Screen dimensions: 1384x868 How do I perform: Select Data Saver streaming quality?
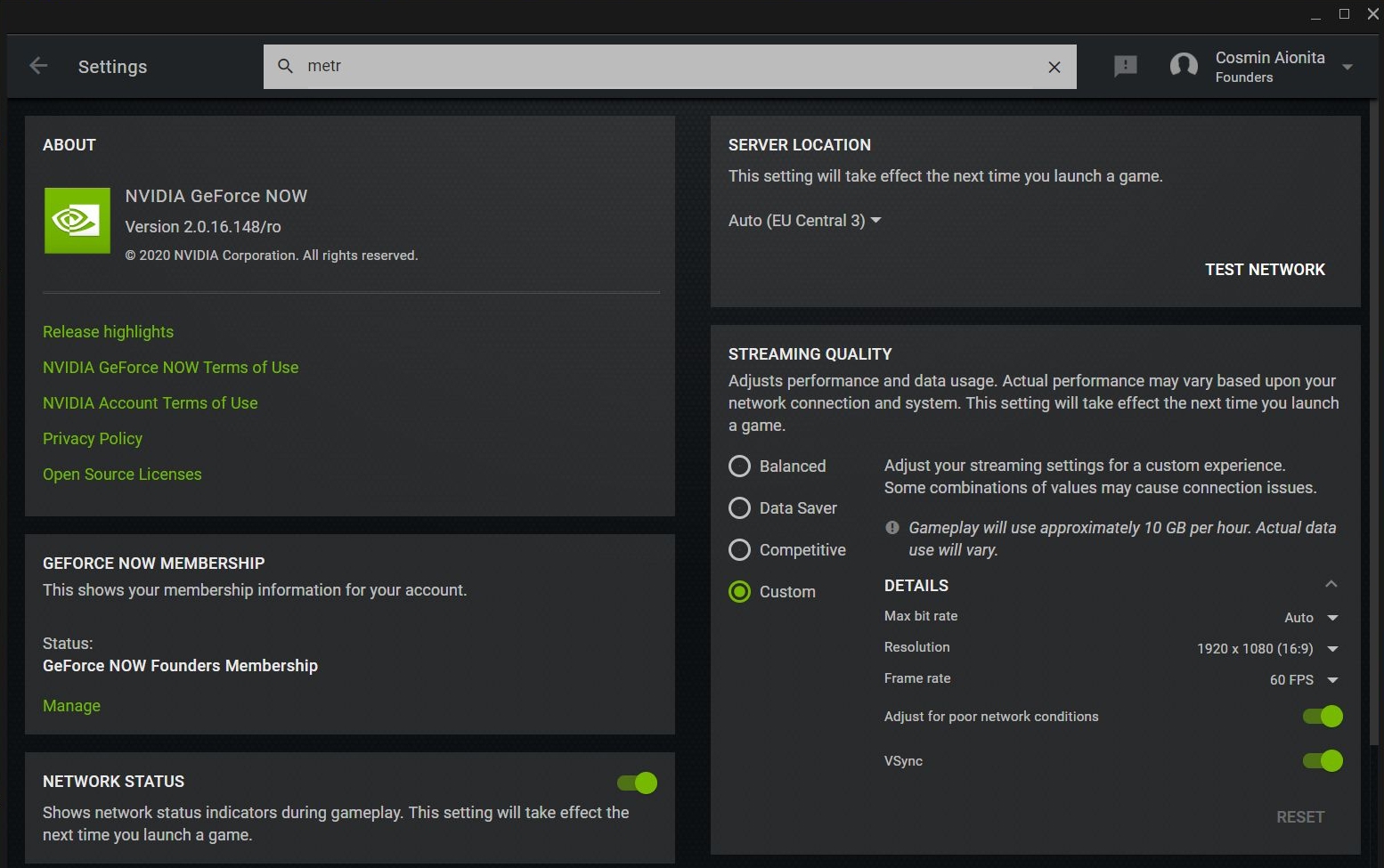(x=783, y=507)
